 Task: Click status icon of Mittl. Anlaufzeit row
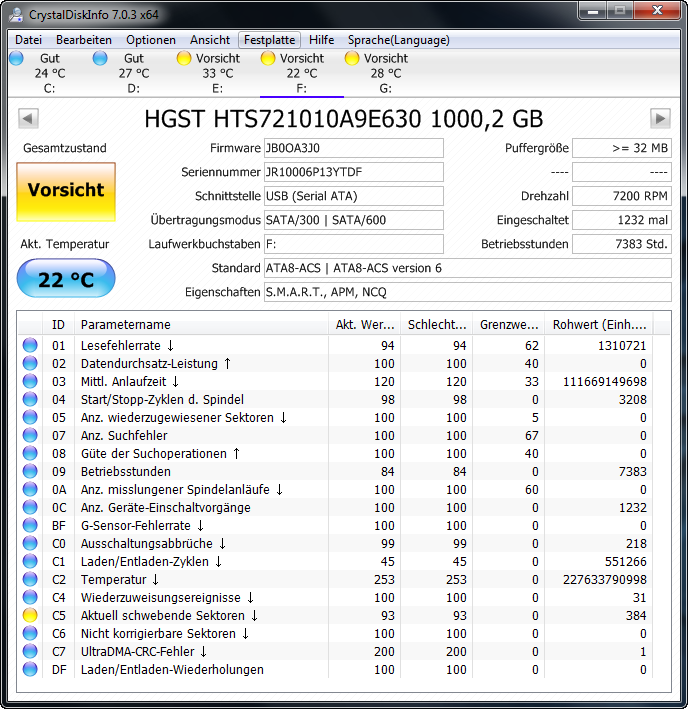click(x=30, y=381)
